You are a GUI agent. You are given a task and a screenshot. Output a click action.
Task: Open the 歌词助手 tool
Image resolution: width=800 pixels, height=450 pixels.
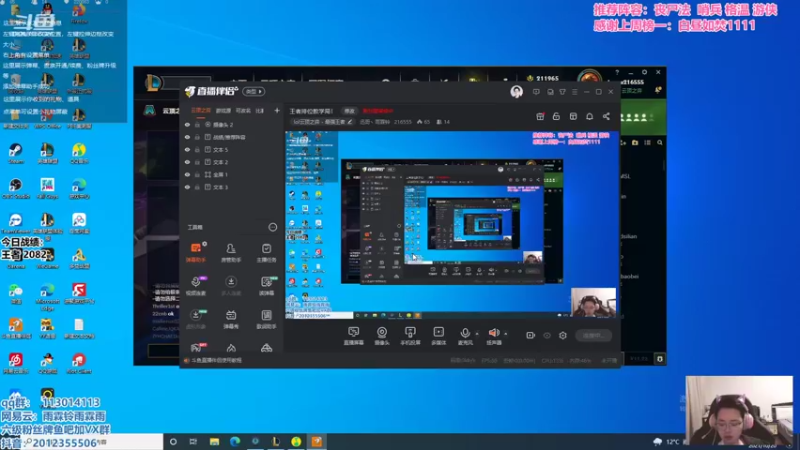266,318
